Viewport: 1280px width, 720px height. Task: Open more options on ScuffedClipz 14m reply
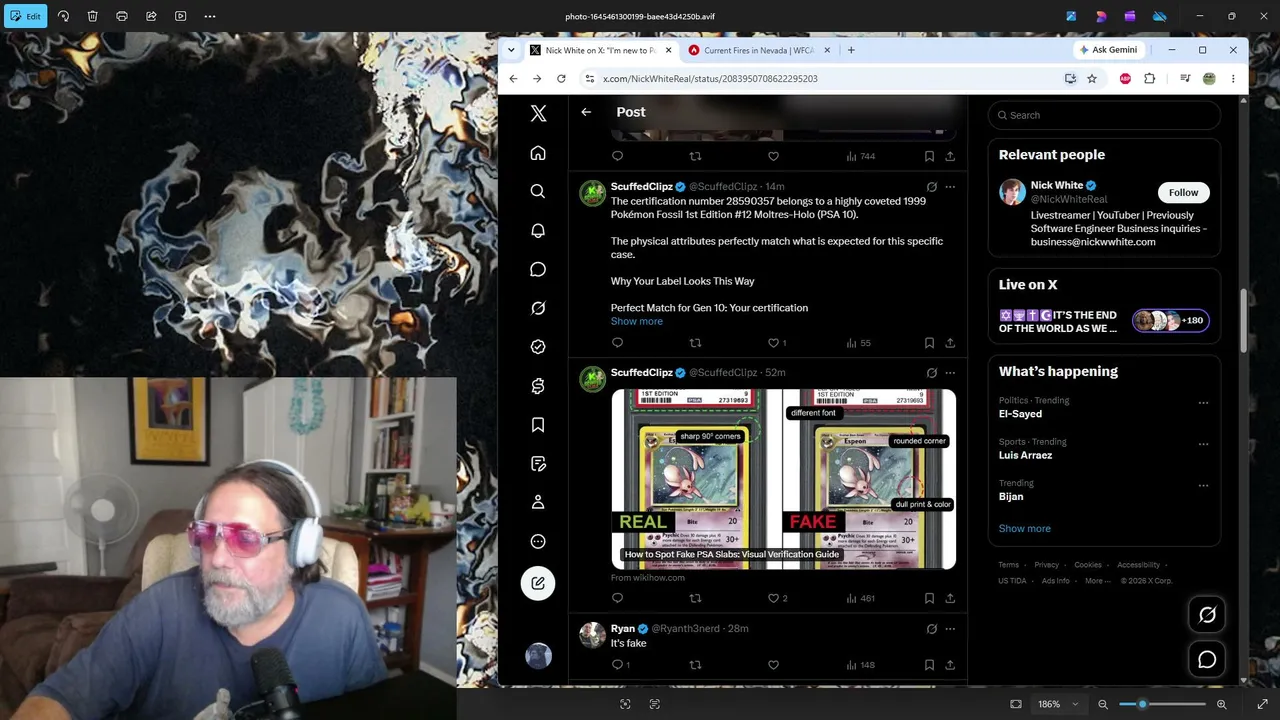[x=950, y=187]
